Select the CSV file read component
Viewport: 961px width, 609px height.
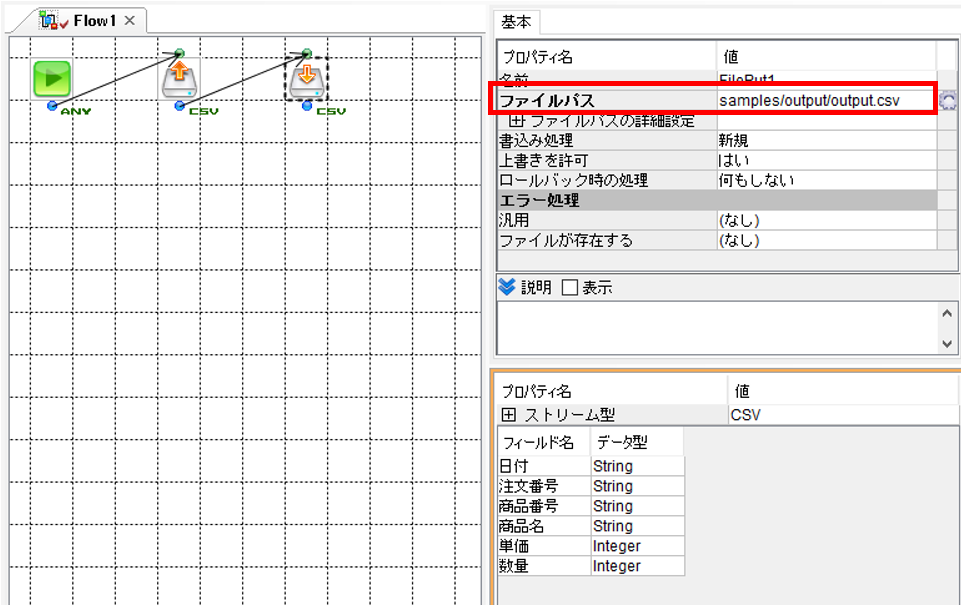(x=180, y=78)
